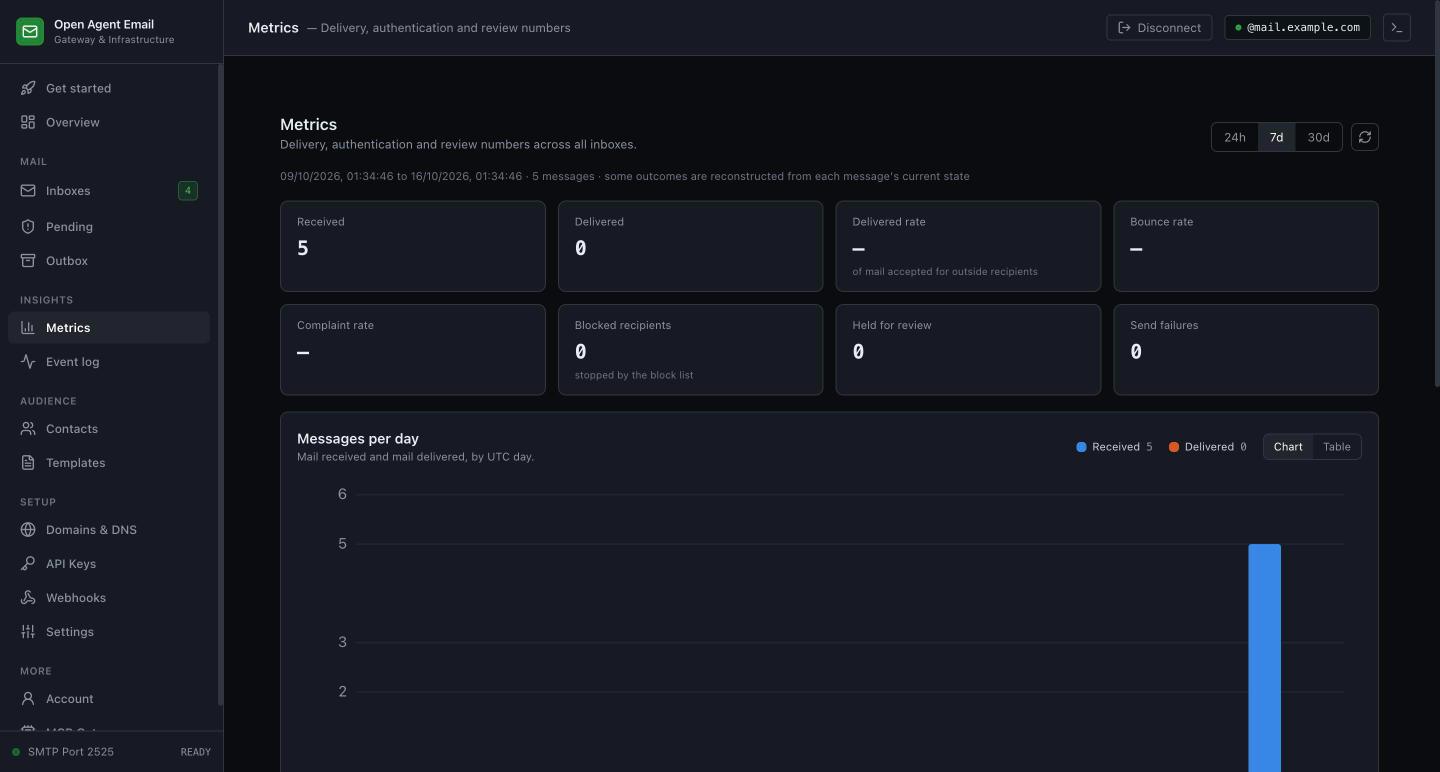Open the terminal console icon button
The height and width of the screenshot is (772, 1440).
(x=1397, y=28)
